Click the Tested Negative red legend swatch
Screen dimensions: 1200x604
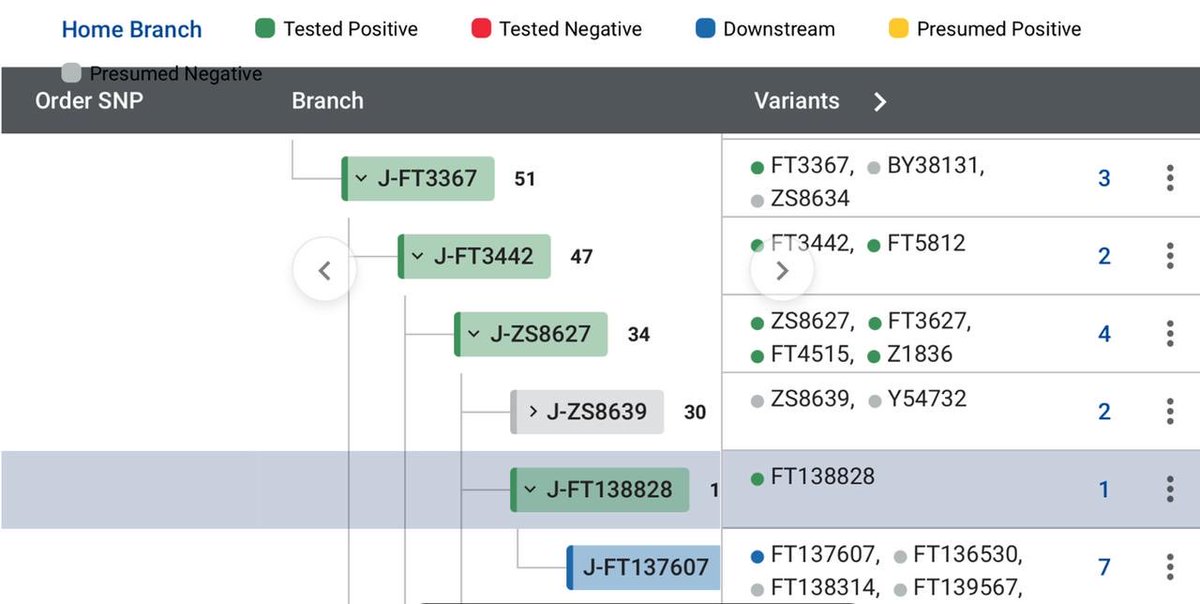[481, 28]
